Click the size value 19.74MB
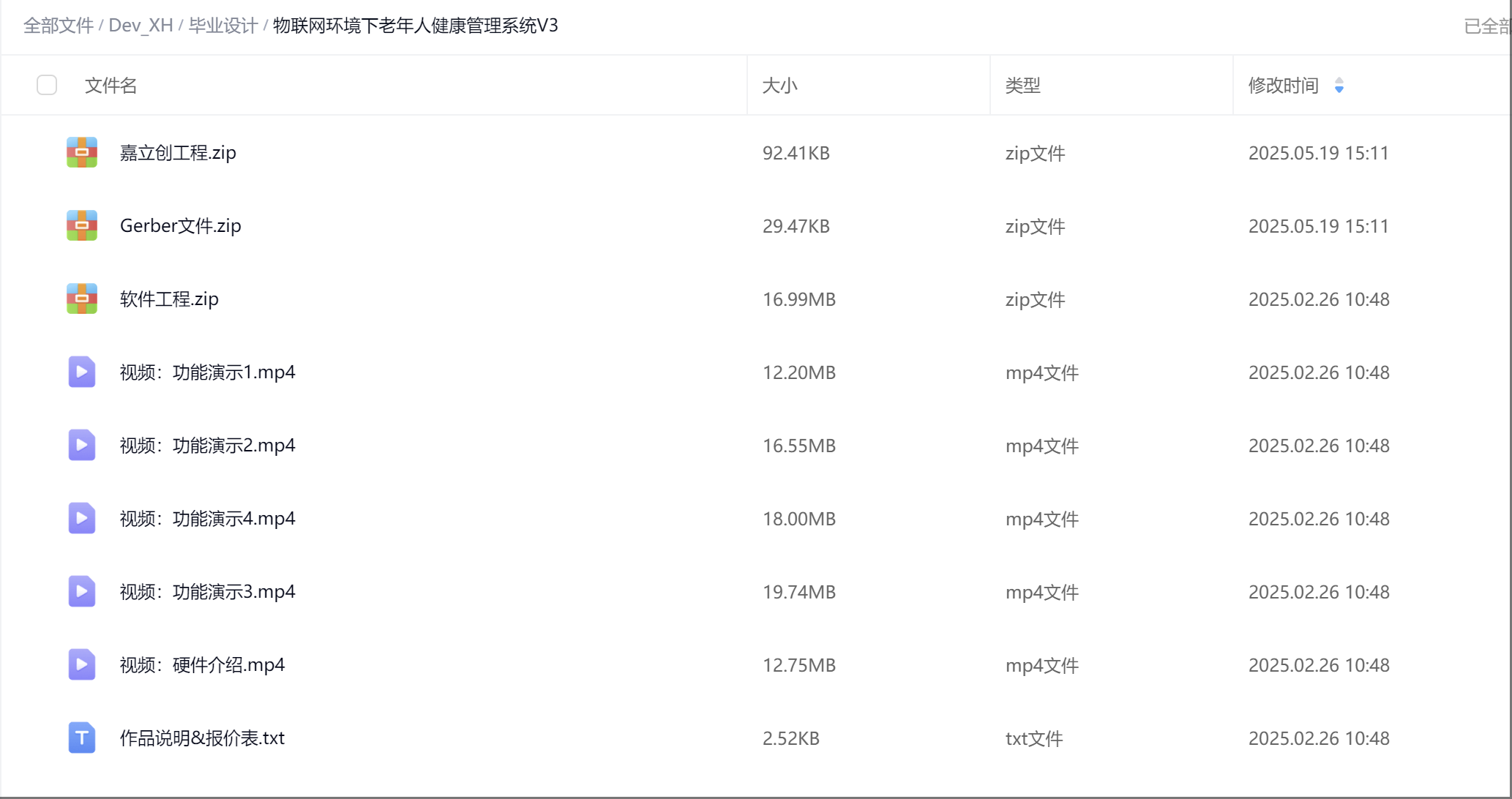The width and height of the screenshot is (1512, 799). (x=799, y=592)
